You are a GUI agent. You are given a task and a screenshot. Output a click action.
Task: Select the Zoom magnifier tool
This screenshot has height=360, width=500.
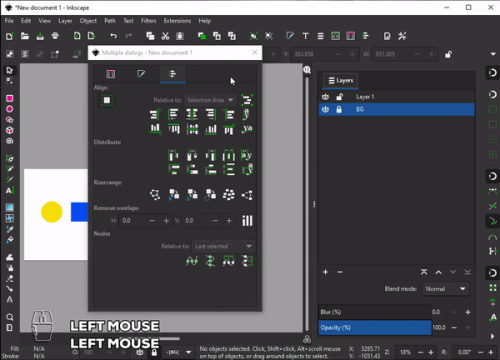pos(10,317)
